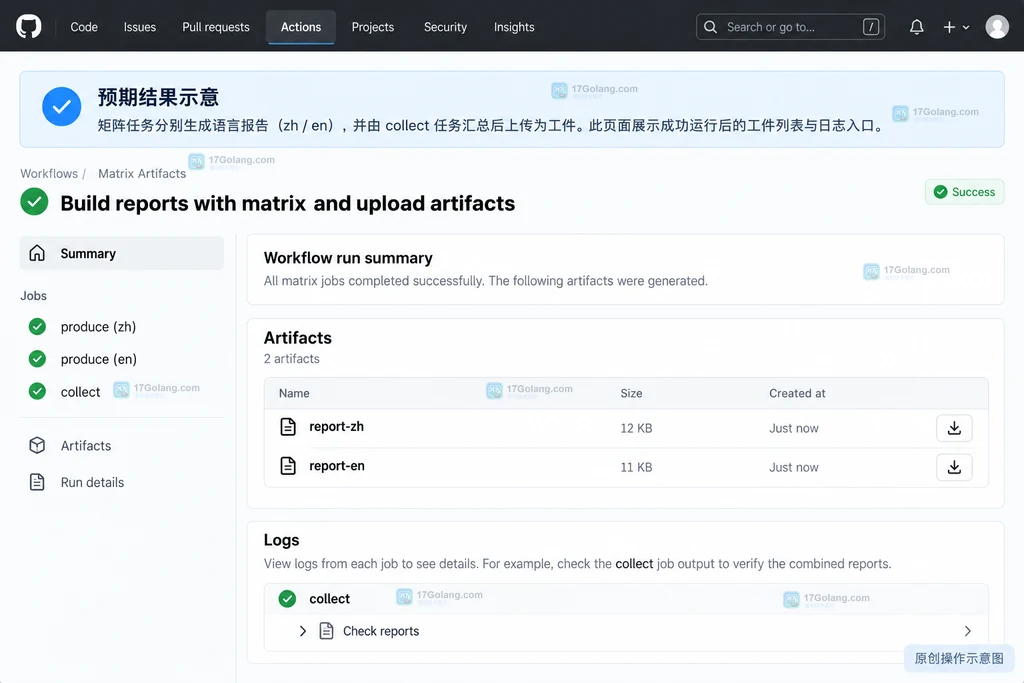Select the Actions tab
The image size is (1024, 683).
tap(300, 27)
